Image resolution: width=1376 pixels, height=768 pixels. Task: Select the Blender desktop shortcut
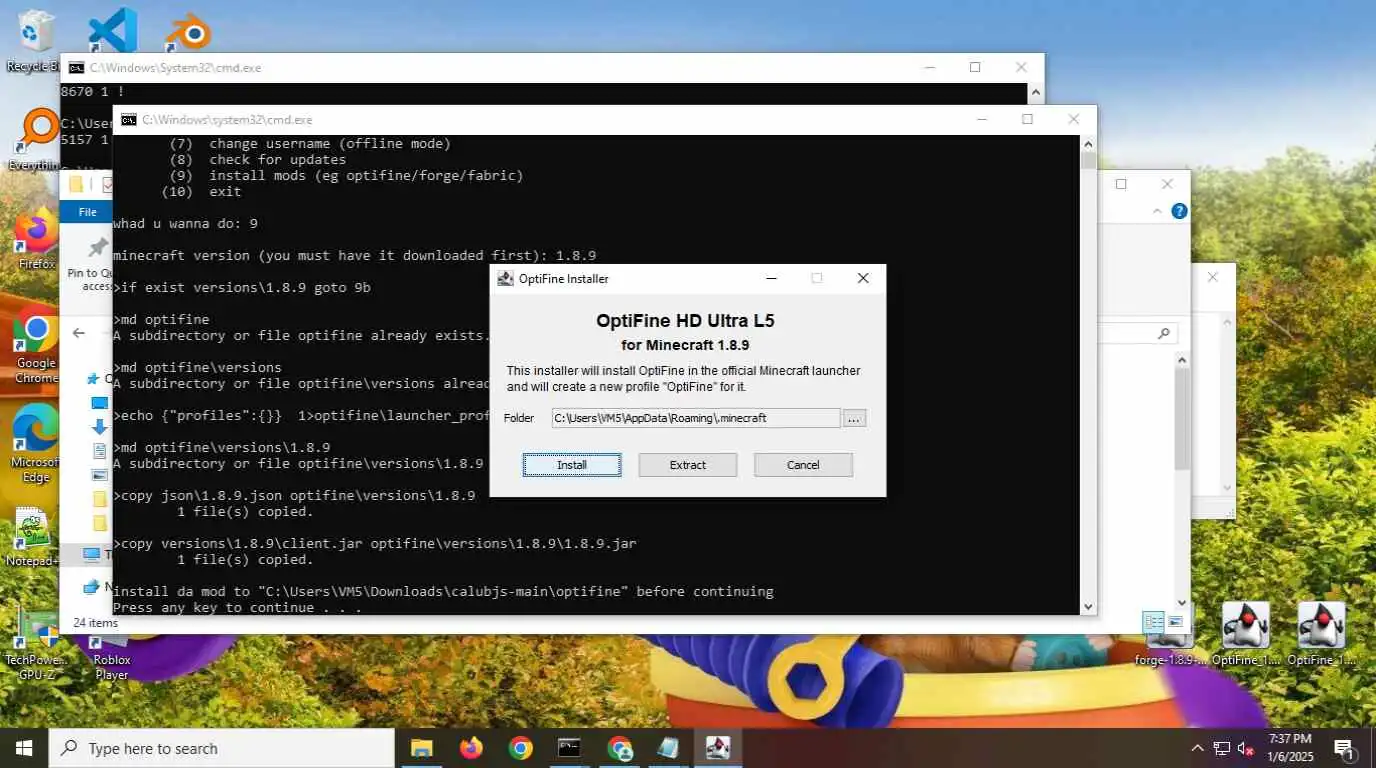(x=187, y=32)
